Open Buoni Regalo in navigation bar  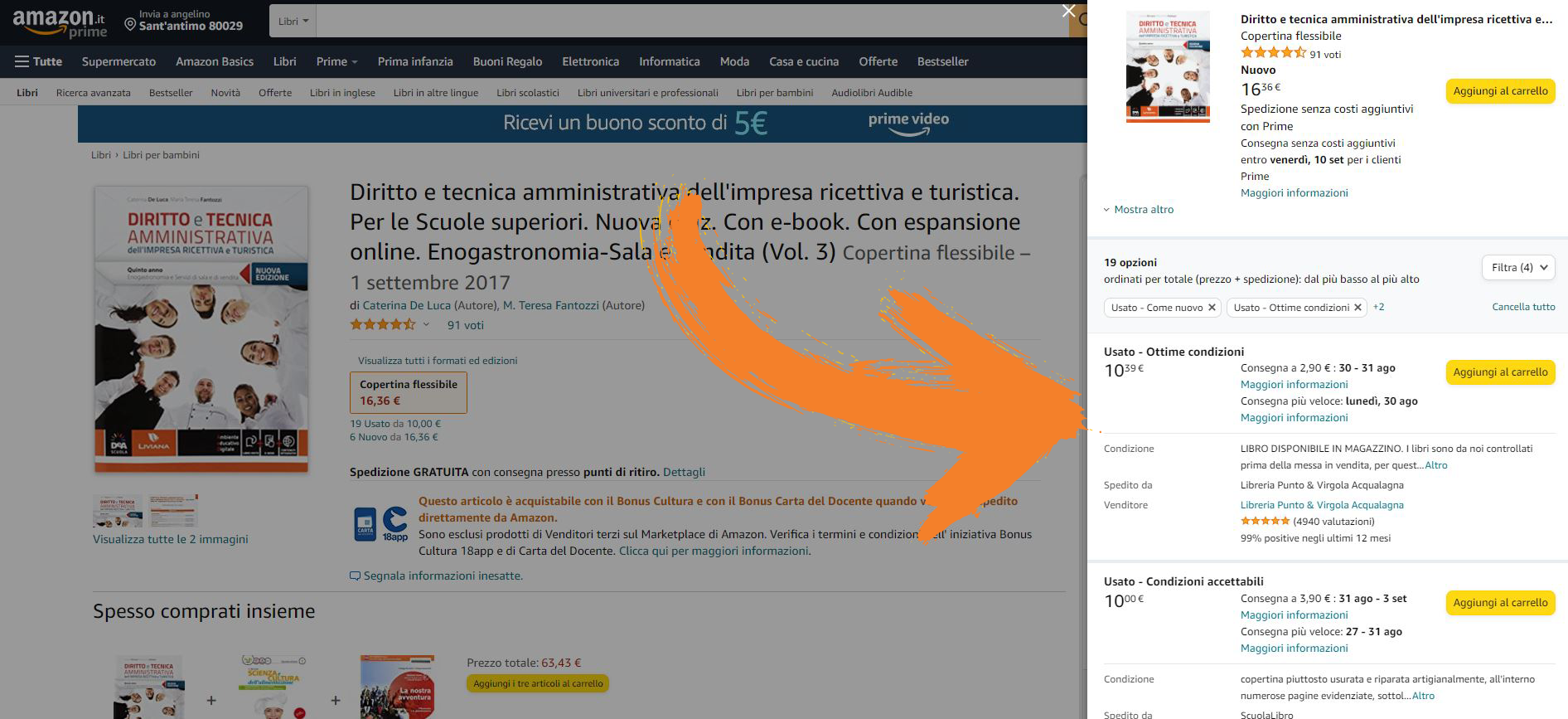coord(507,61)
